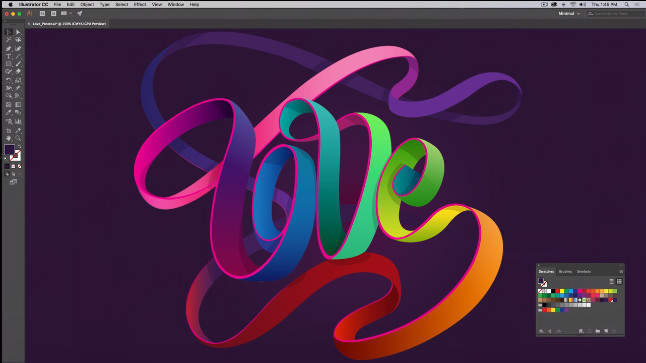Open the File menu
The width and height of the screenshot is (646, 363).
tap(57, 5)
